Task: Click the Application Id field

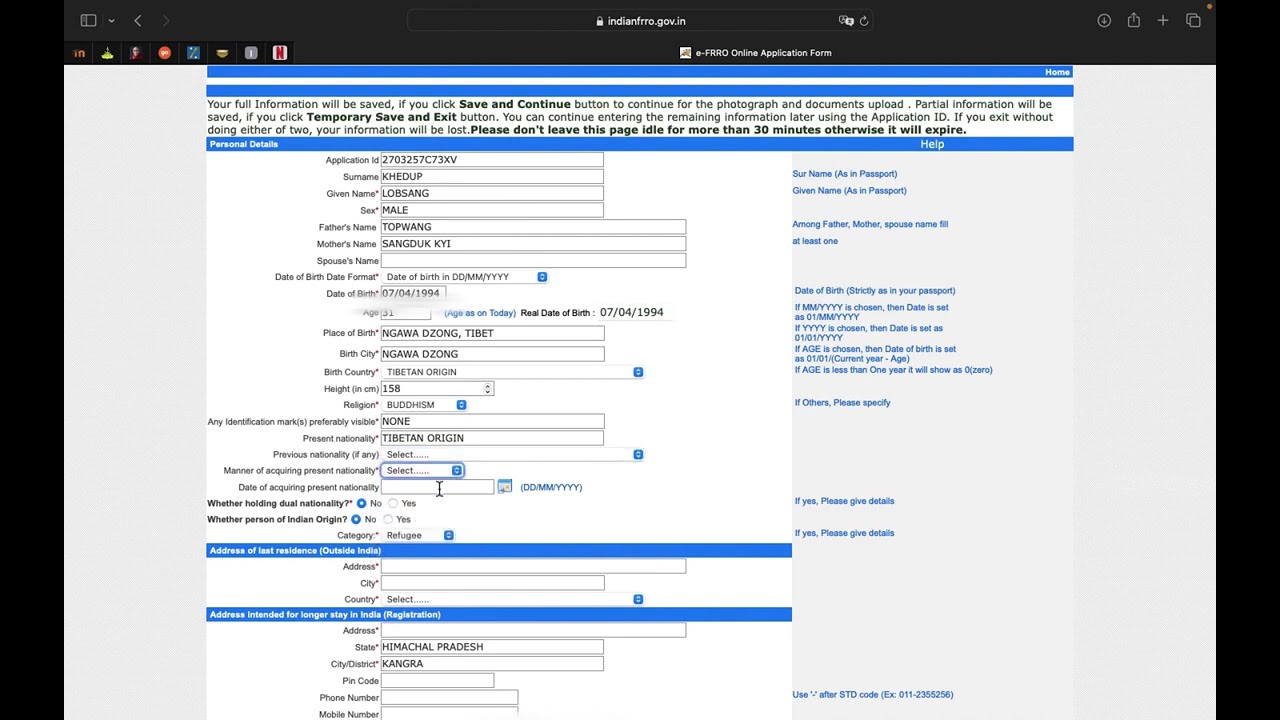Action: (x=492, y=160)
